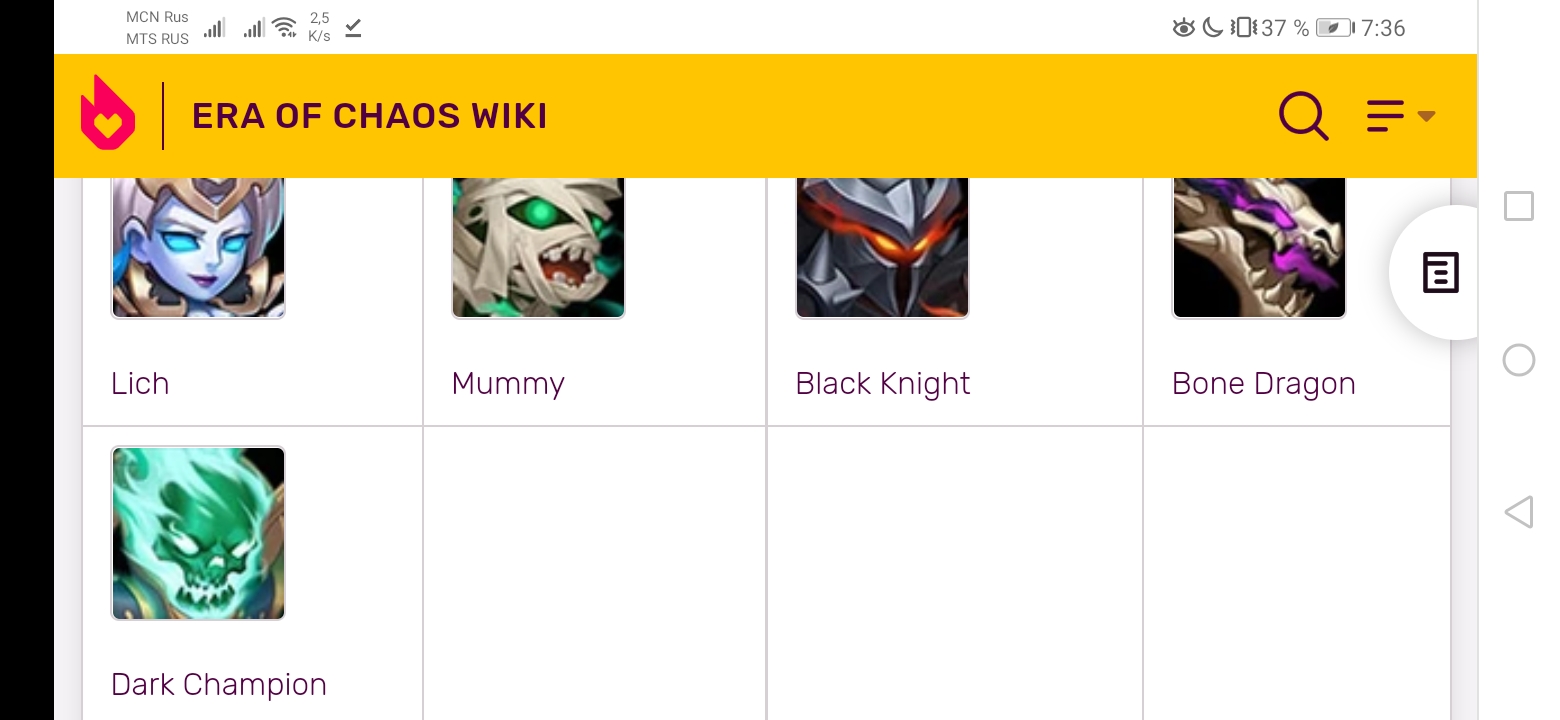This screenshot has height=720, width=1560.
Task: Tap the Bone Dragon portrait
Action: pyautogui.click(x=1259, y=247)
